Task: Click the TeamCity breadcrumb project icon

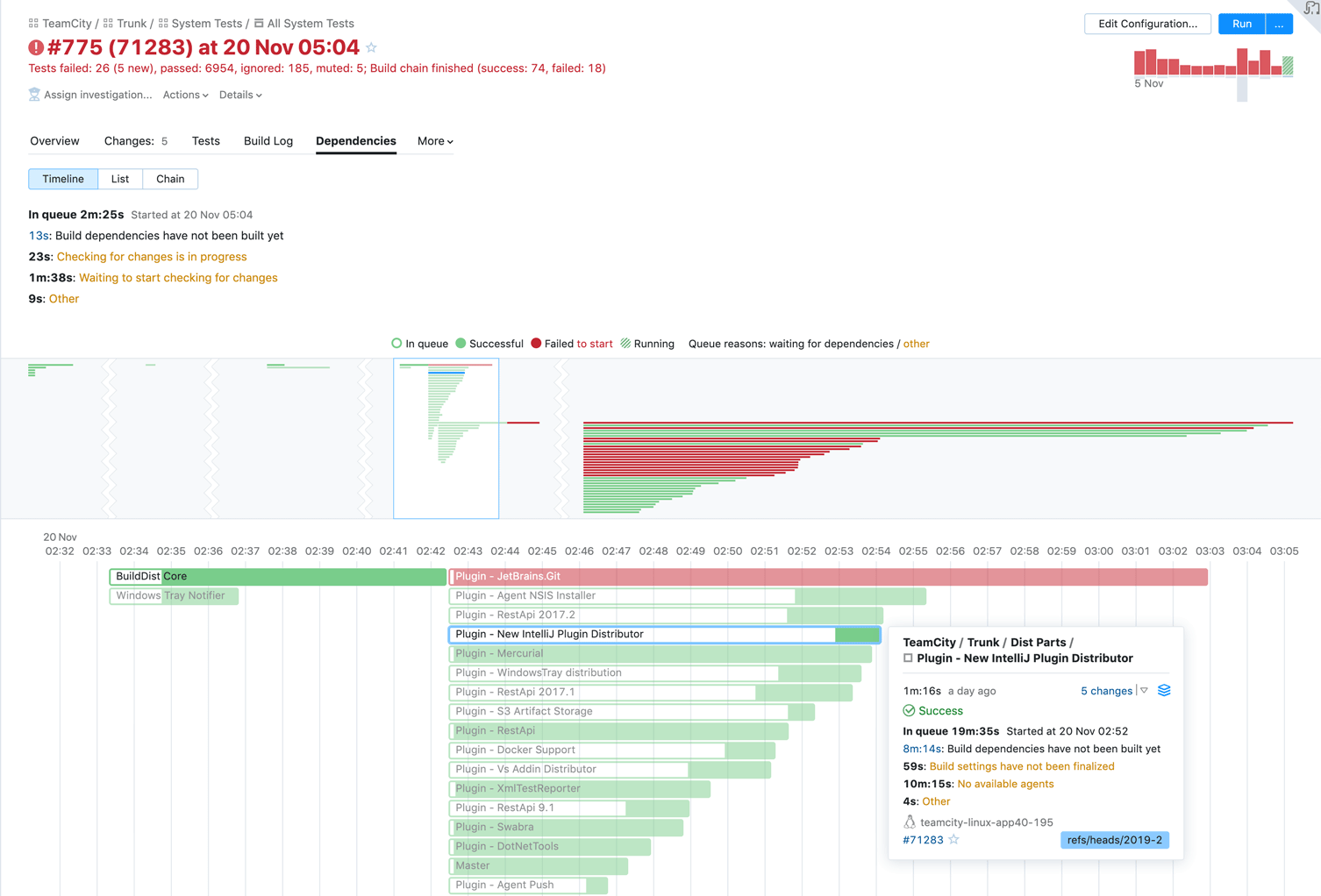Action: (x=33, y=24)
